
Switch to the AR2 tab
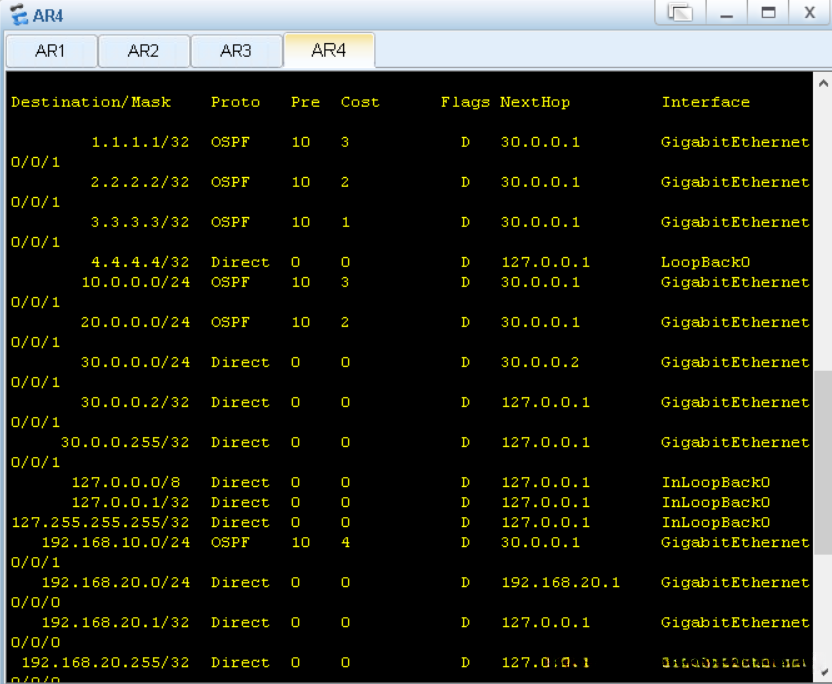tap(143, 51)
